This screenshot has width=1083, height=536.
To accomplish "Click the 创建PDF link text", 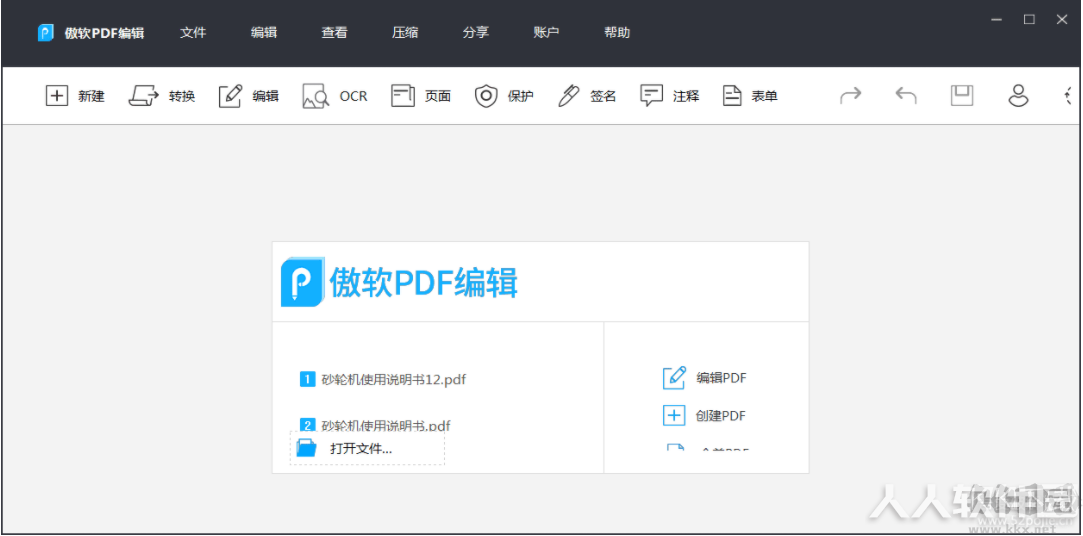I will pos(720,416).
